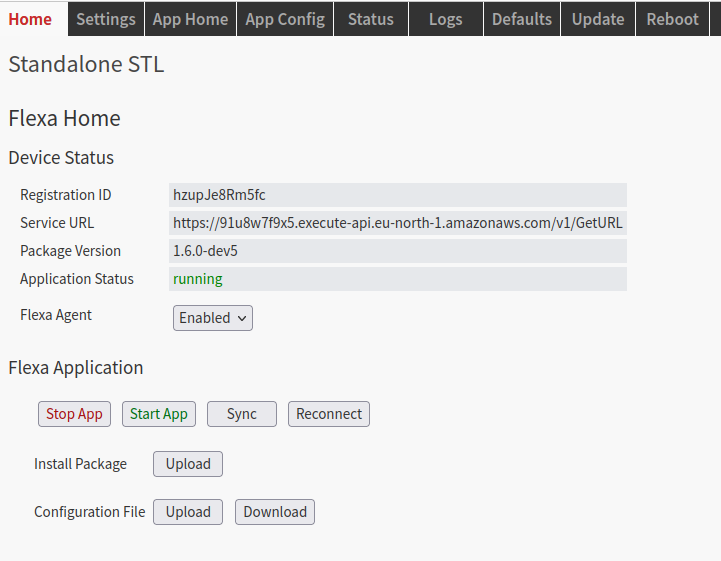
Task: Click the Start App button
Action: click(159, 414)
